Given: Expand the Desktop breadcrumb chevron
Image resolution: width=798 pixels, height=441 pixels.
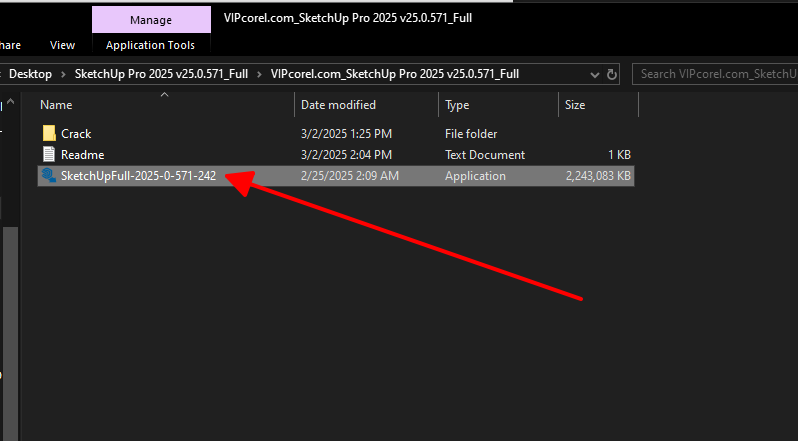Looking at the screenshot, I should [64, 74].
